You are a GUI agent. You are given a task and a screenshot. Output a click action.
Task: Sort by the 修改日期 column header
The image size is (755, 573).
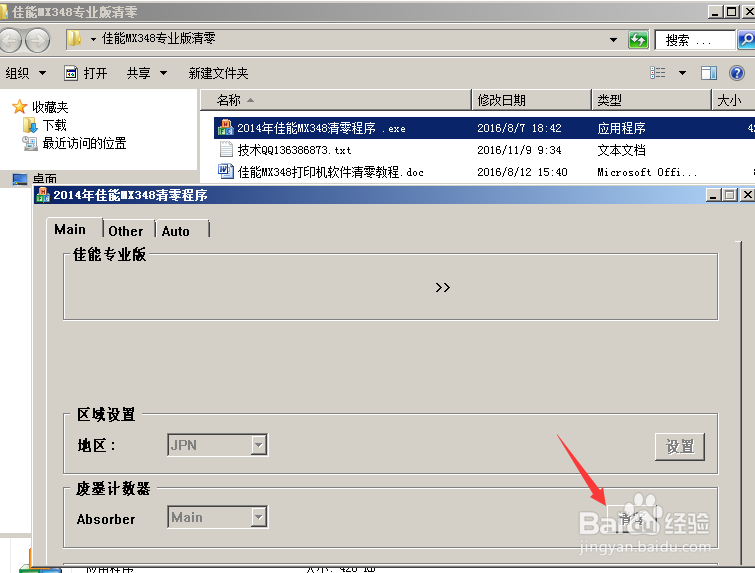531,100
